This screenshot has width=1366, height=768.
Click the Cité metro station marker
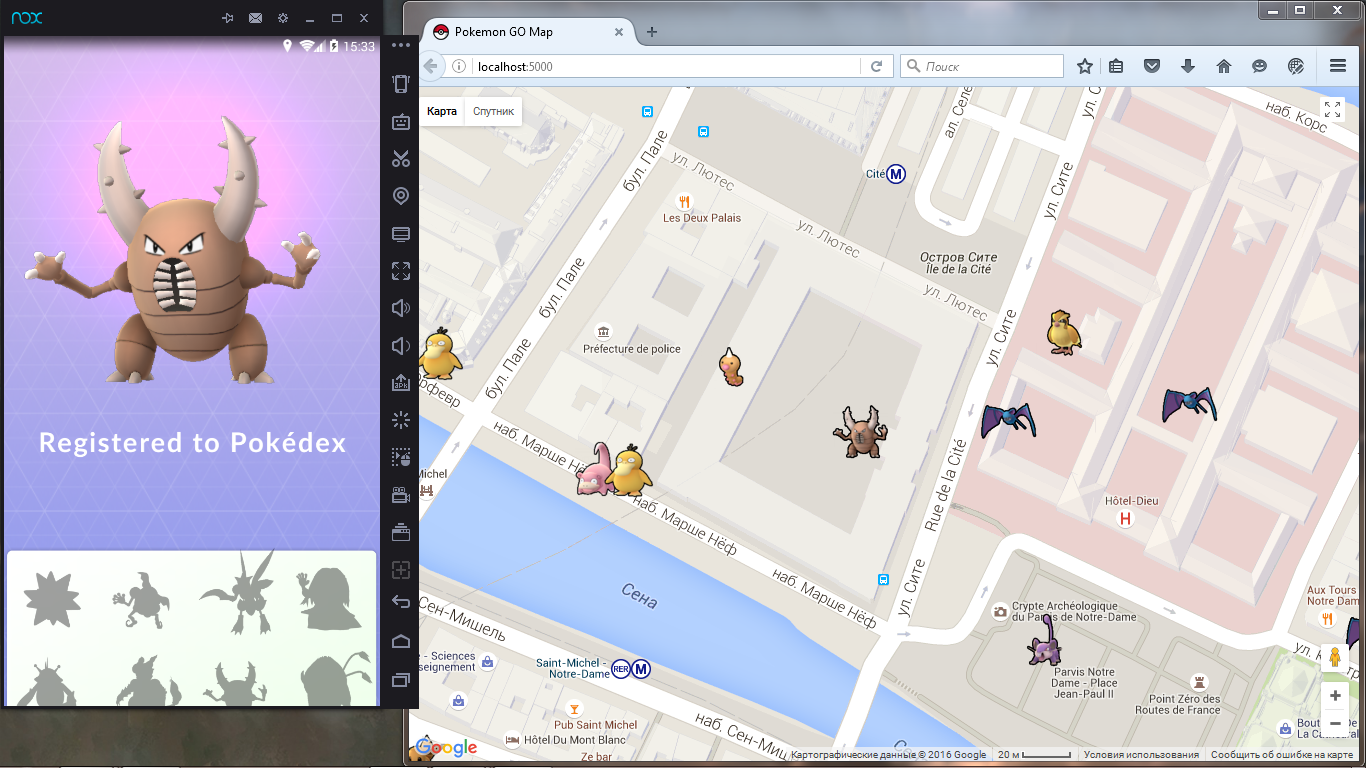click(897, 174)
